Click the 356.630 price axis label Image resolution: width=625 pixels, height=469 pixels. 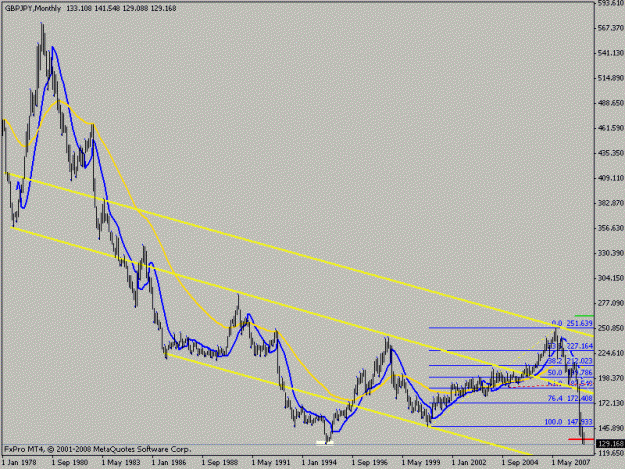(x=611, y=228)
